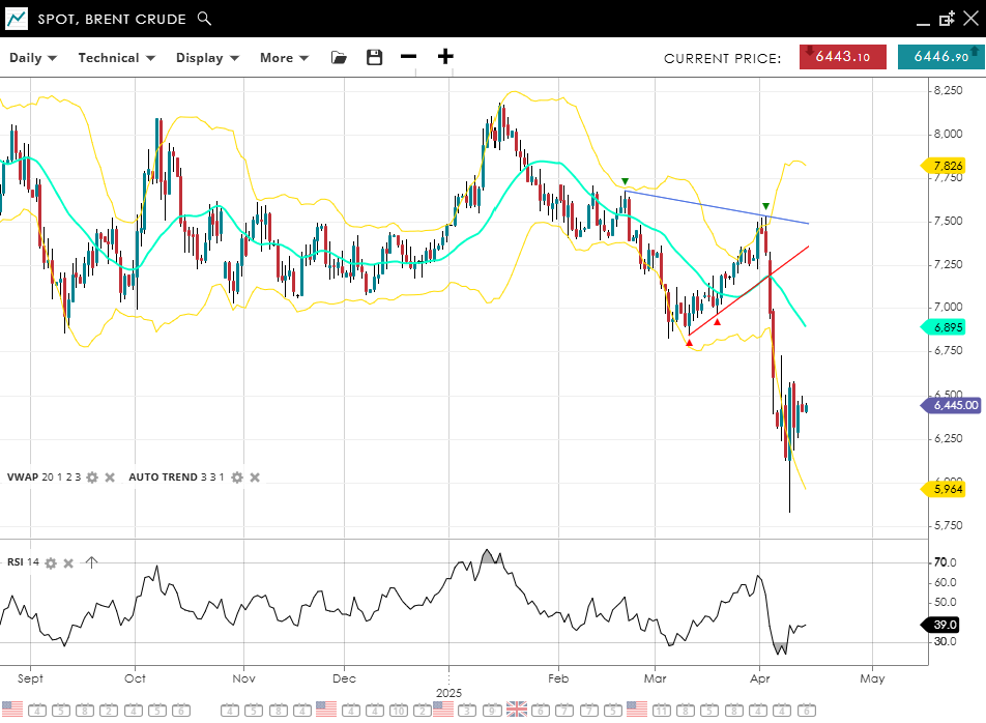Open VWAP indicator settings gear

click(x=92, y=478)
